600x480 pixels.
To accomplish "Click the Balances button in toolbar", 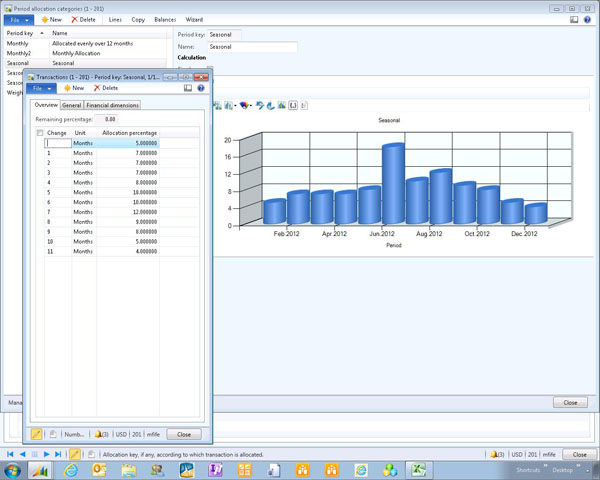I will [x=165, y=19].
